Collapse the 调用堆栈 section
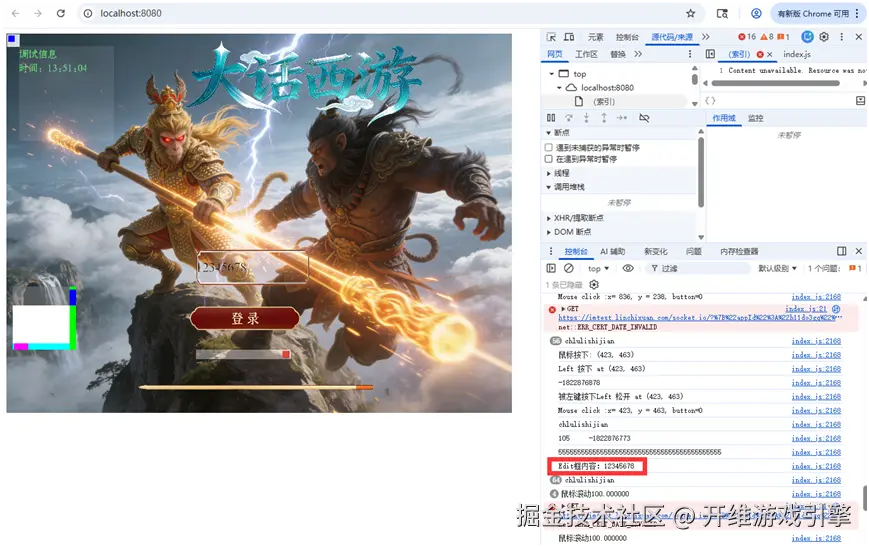 (549, 187)
